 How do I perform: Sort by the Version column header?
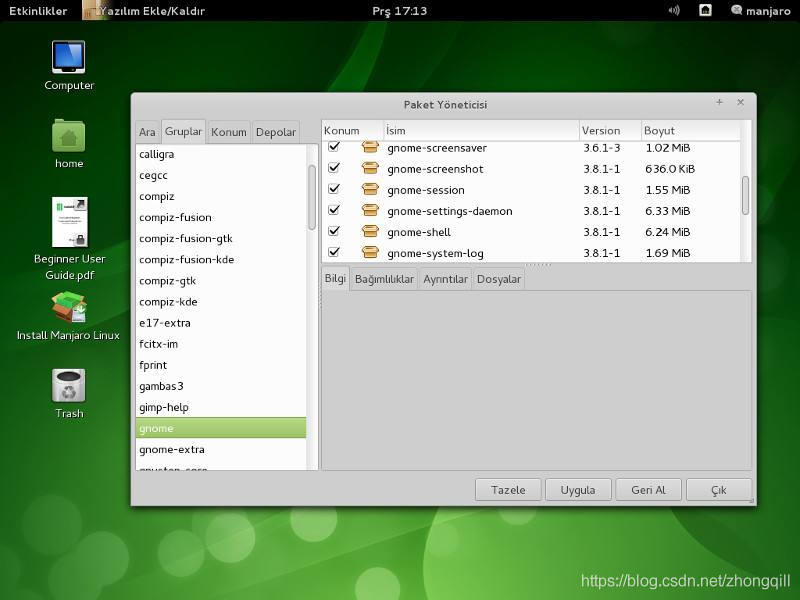coord(610,131)
